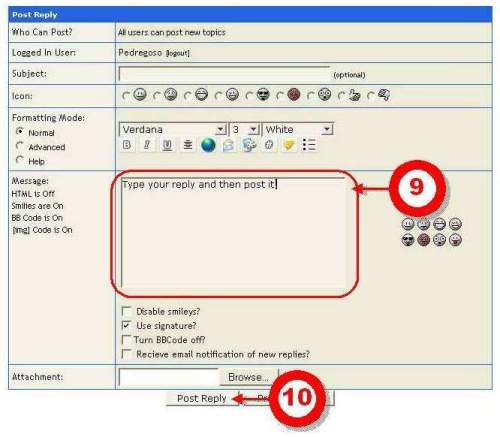500x437 pixels.
Task: Open the font size 3 dropdown
Action: pyautogui.click(x=244, y=129)
